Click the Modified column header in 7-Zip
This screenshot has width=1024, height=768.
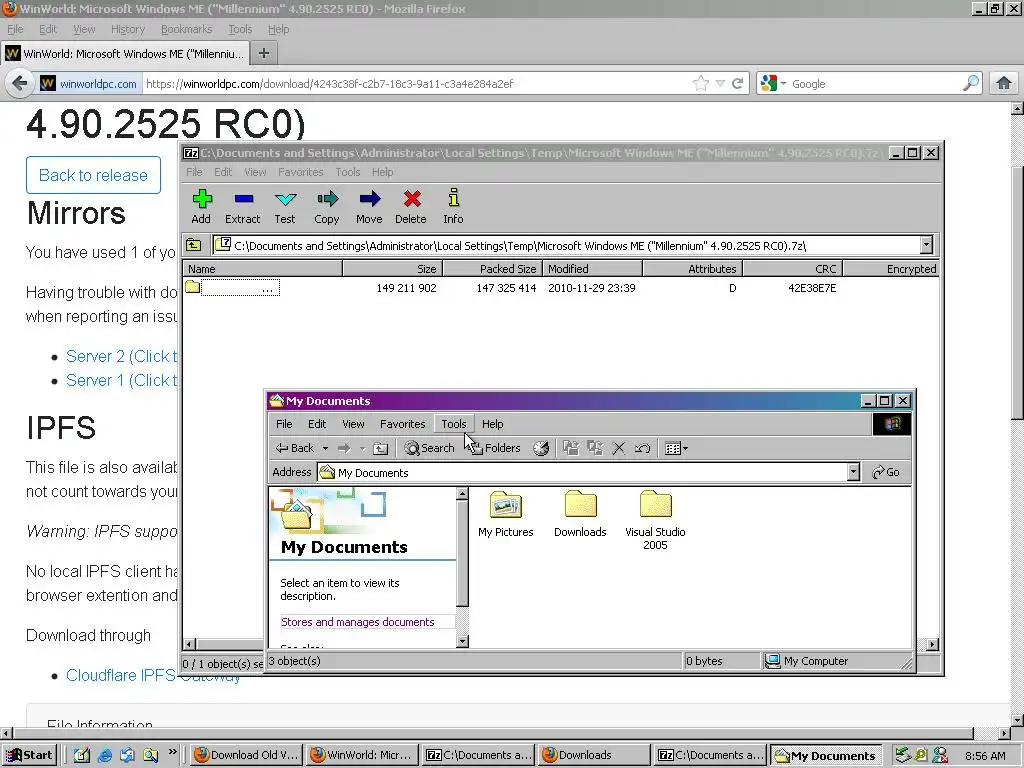tap(592, 268)
